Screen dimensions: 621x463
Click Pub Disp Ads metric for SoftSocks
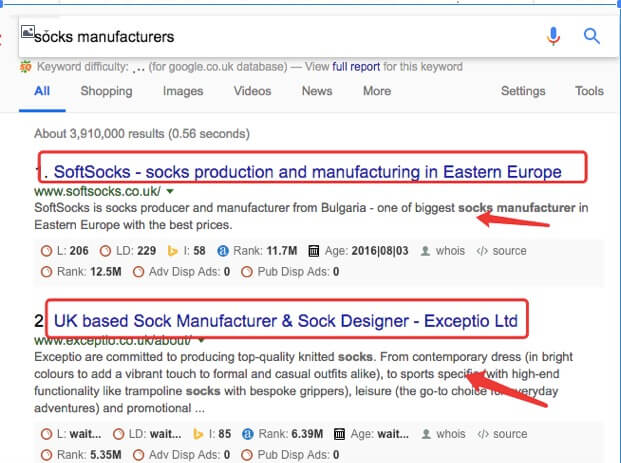[290, 272]
